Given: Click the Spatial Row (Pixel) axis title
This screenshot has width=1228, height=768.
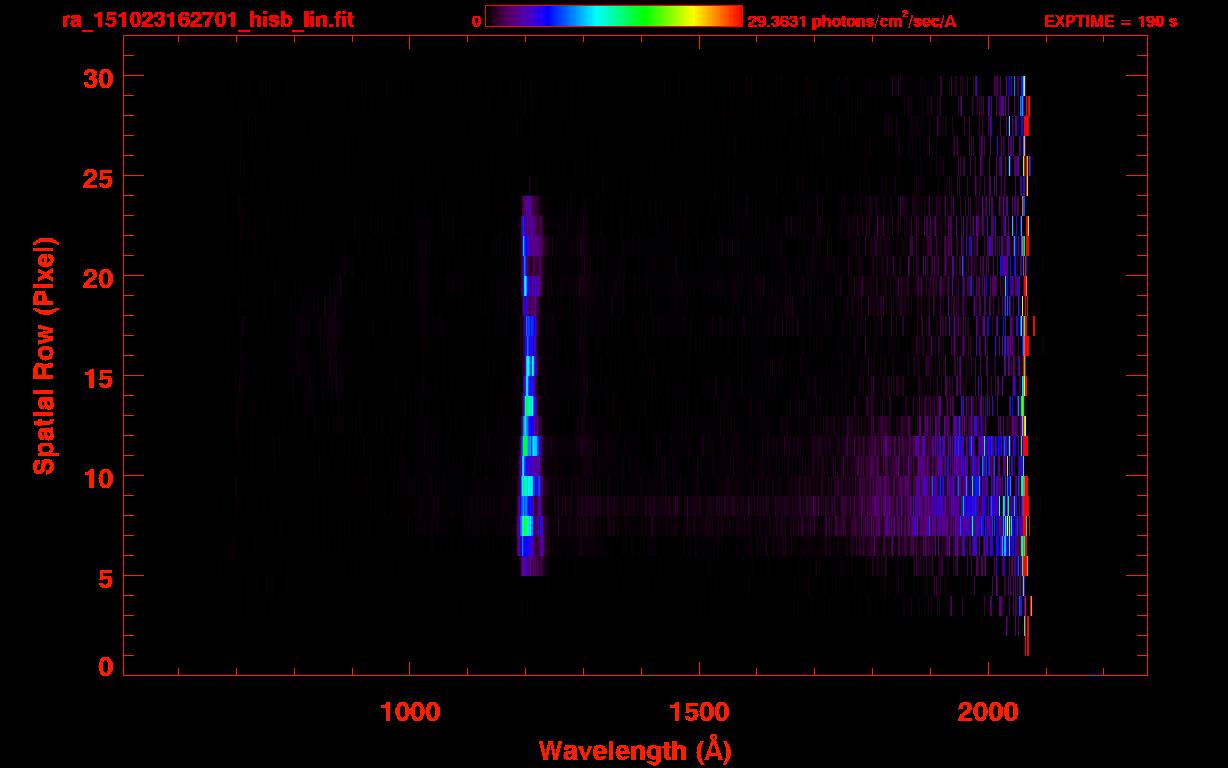Looking at the screenshot, I should (44, 355).
